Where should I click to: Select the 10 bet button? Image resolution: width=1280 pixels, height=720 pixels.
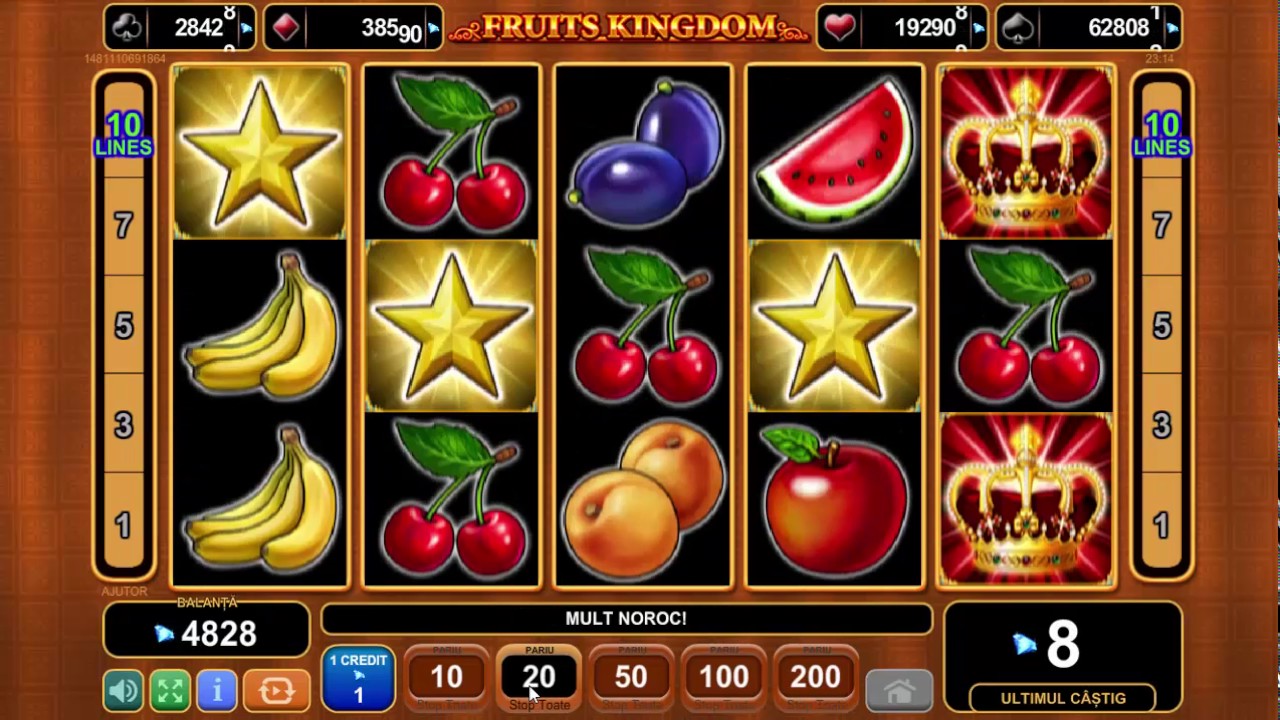point(446,679)
